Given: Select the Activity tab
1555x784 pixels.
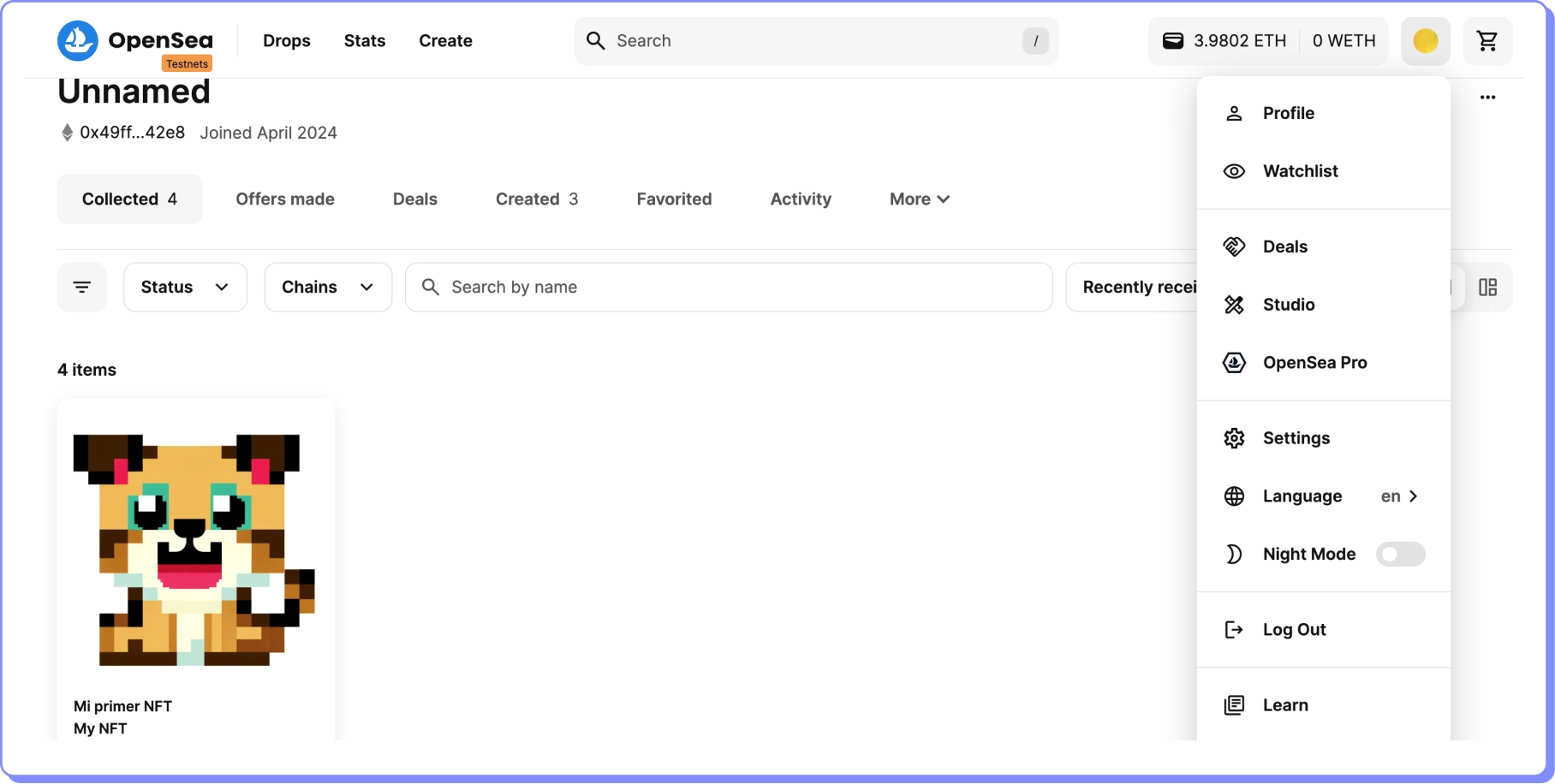Looking at the screenshot, I should click(x=801, y=199).
